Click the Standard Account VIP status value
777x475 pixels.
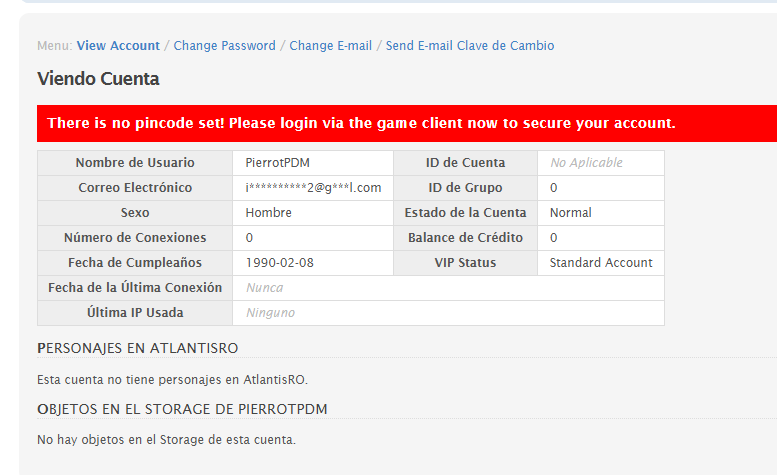click(601, 263)
